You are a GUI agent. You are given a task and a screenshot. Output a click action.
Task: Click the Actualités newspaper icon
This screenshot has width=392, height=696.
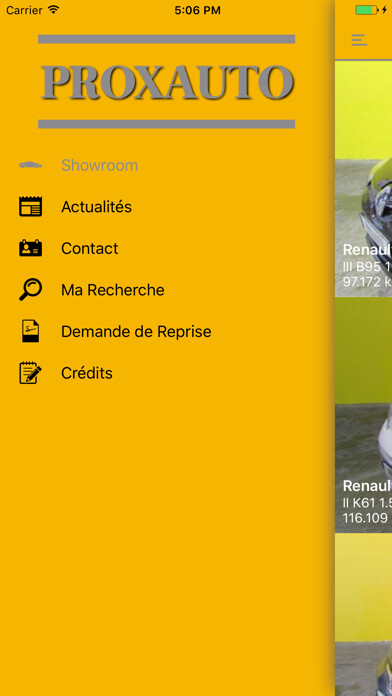(31, 206)
